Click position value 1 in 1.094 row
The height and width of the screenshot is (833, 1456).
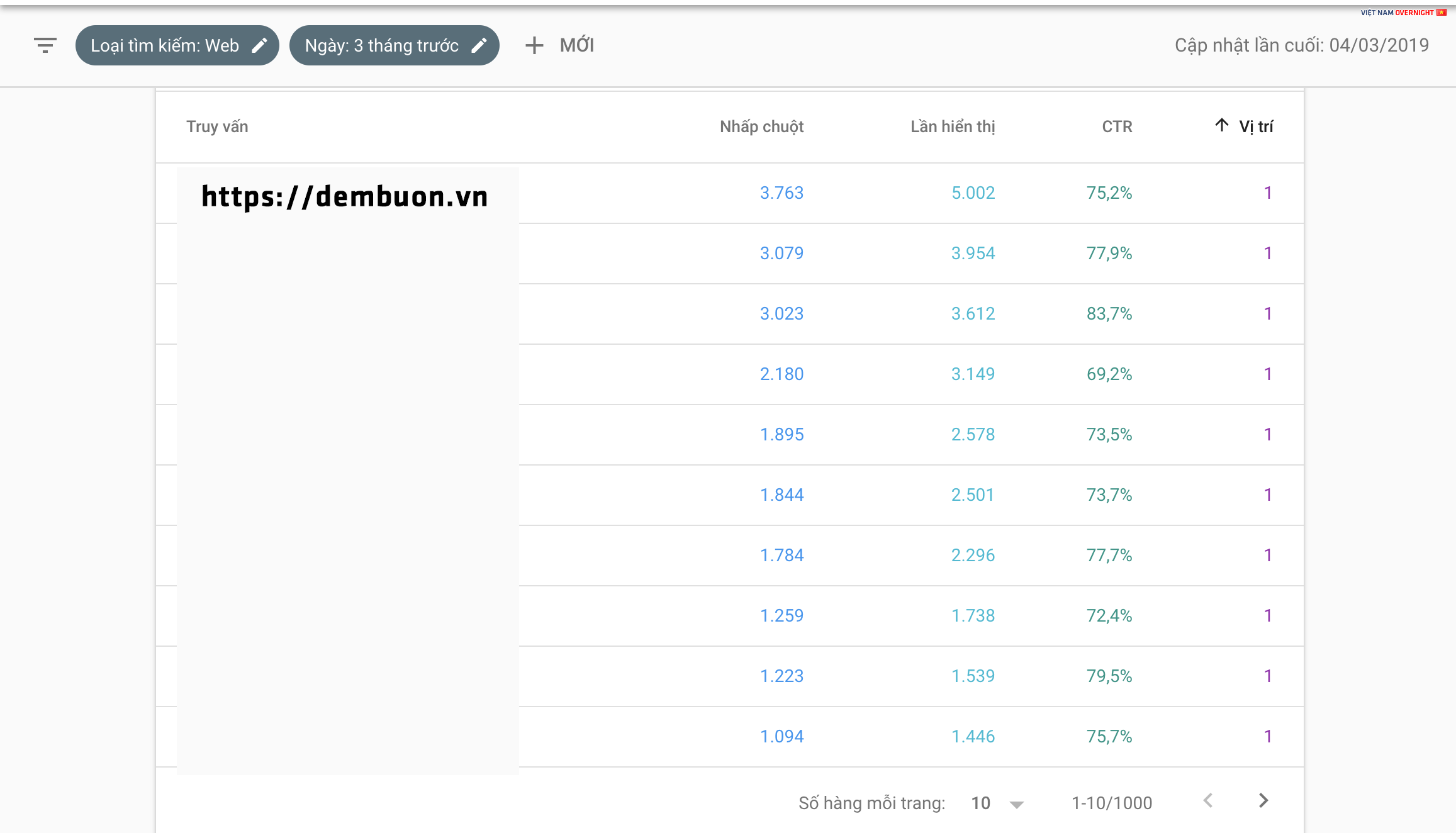coord(1268,736)
